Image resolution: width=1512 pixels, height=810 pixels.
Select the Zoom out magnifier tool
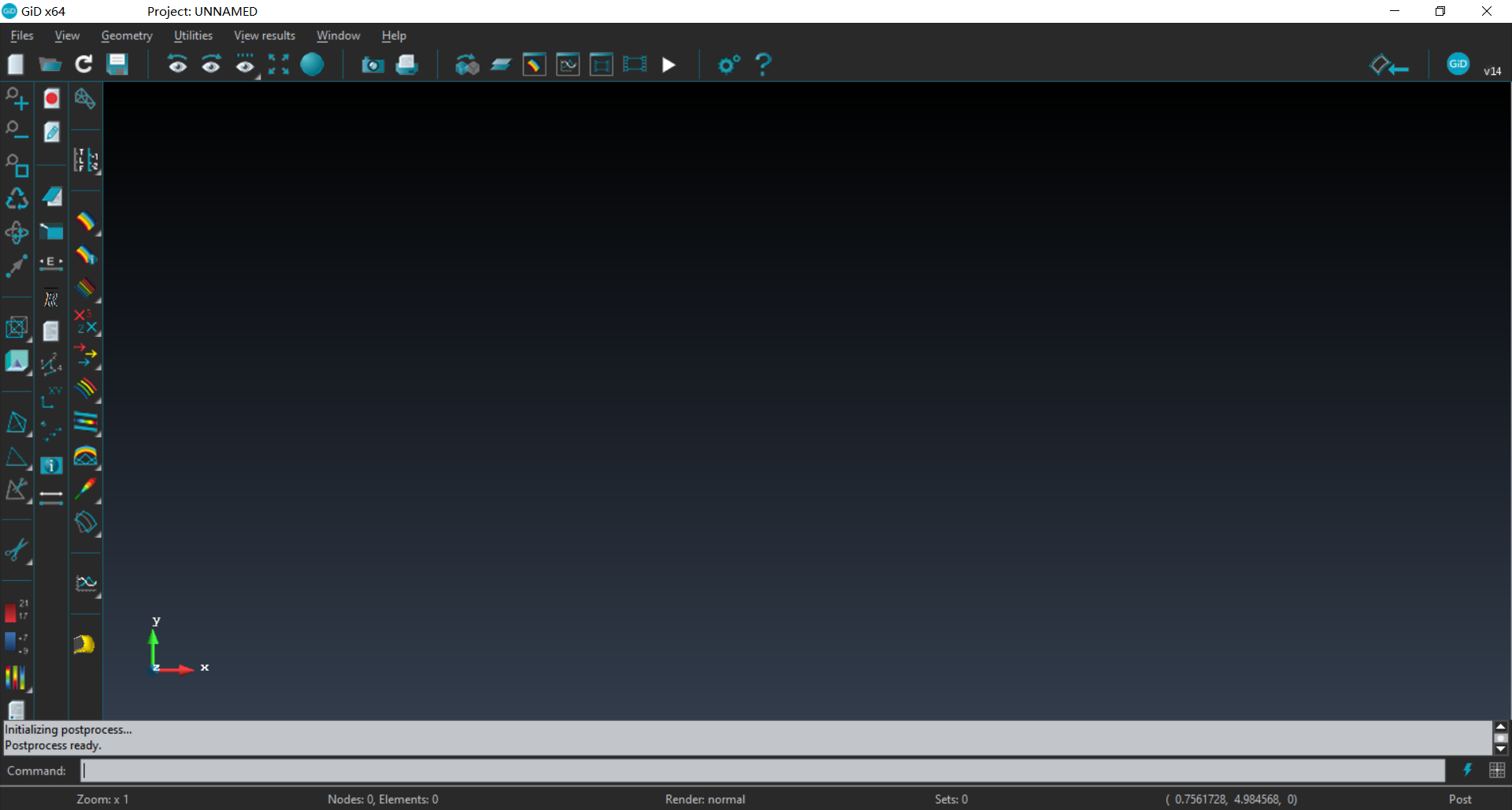click(x=17, y=131)
